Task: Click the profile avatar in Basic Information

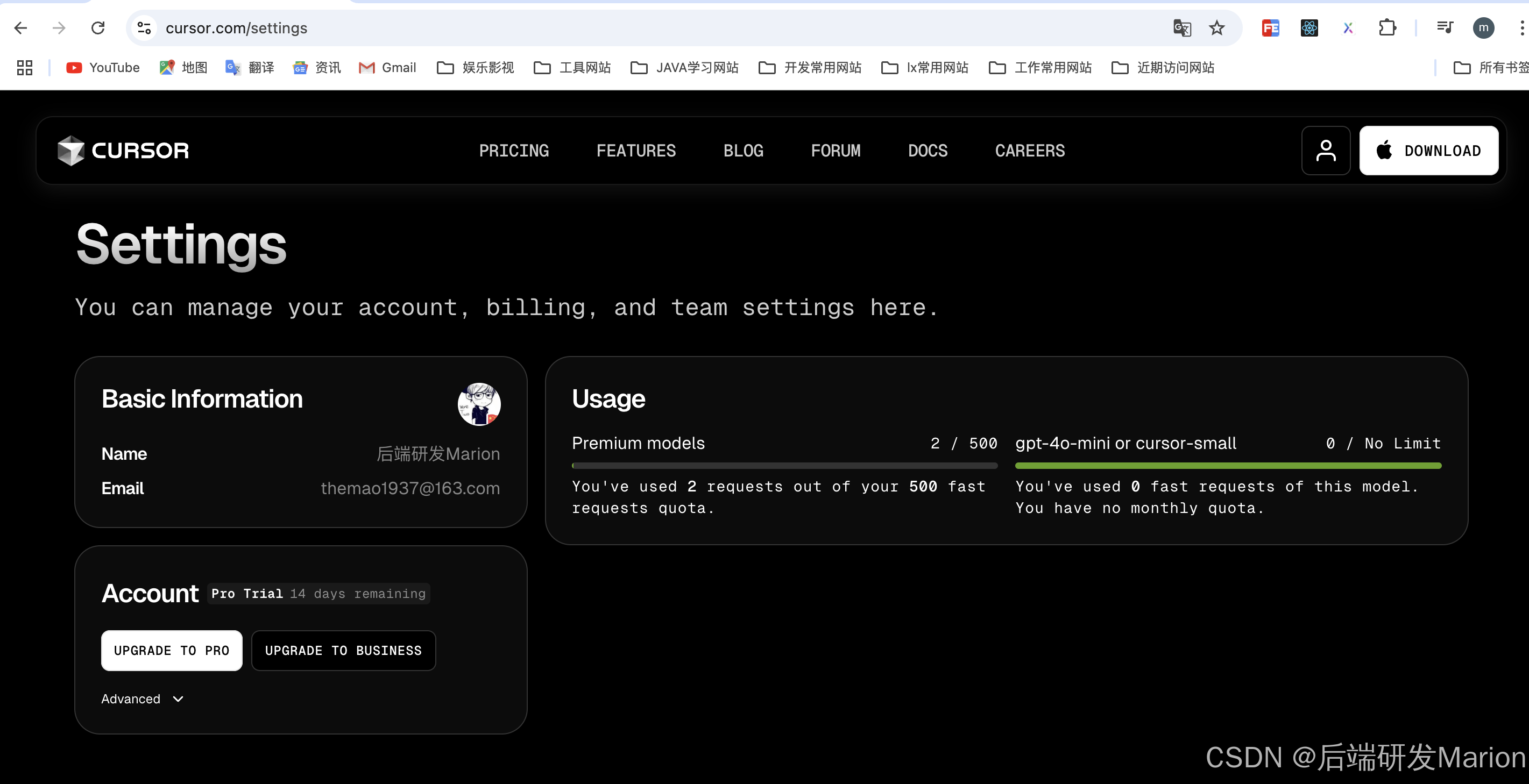Action: tap(479, 404)
